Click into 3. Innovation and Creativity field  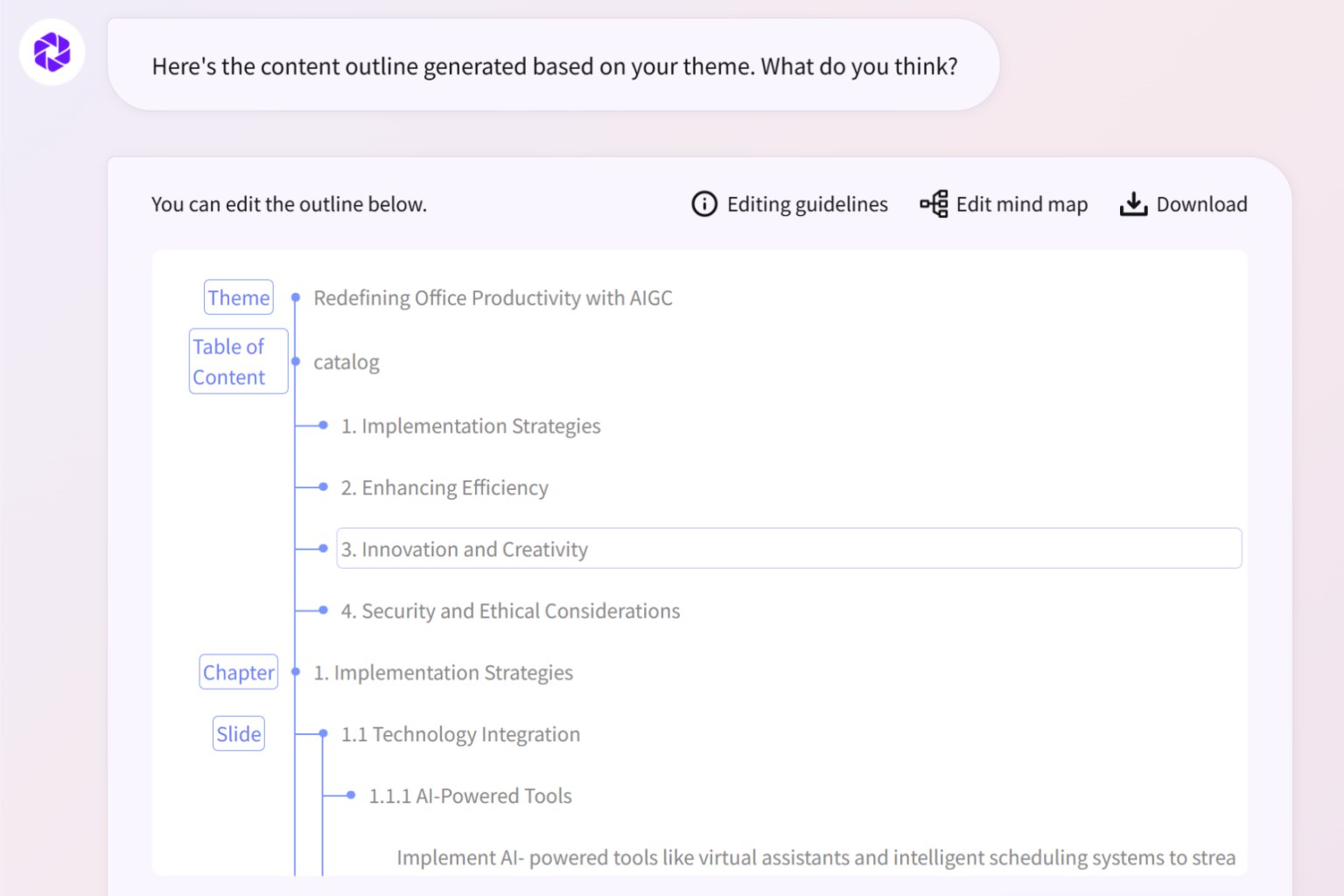[787, 549]
